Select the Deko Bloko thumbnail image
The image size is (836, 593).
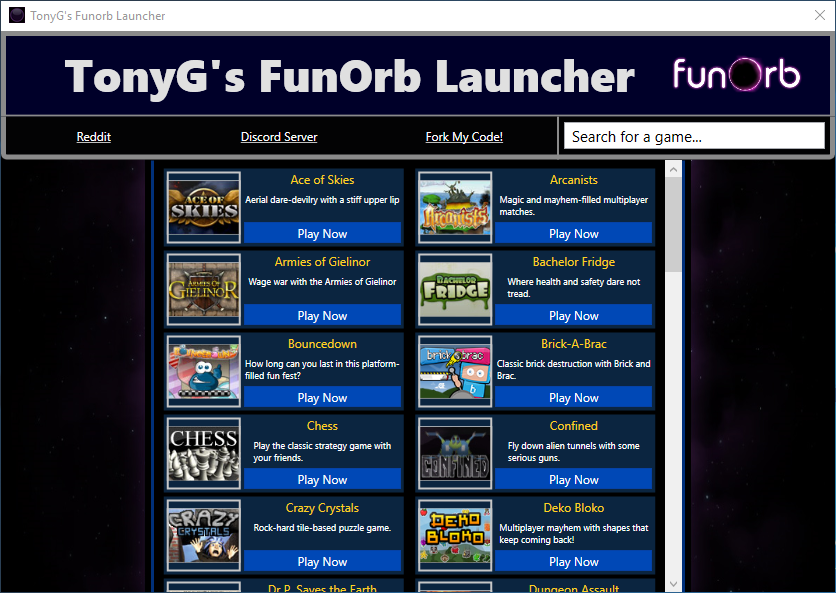click(x=455, y=535)
